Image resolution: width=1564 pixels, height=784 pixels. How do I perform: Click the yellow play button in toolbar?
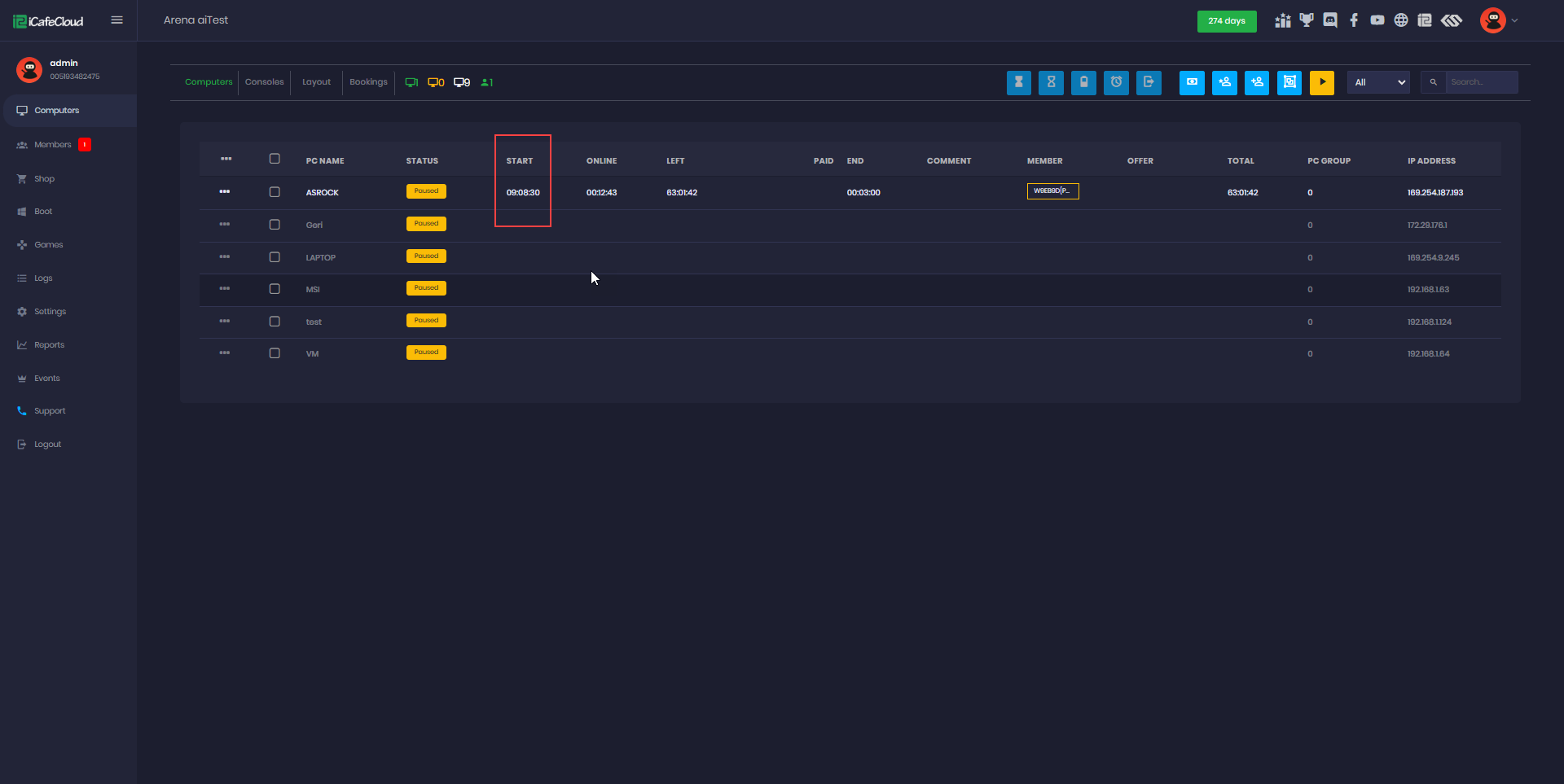(x=1321, y=82)
